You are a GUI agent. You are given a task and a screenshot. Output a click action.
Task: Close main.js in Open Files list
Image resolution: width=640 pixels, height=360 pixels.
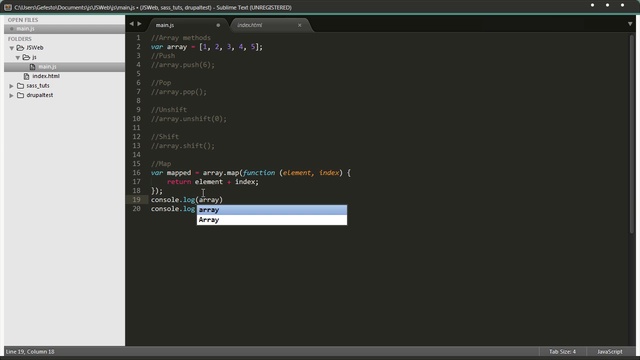[11, 29]
